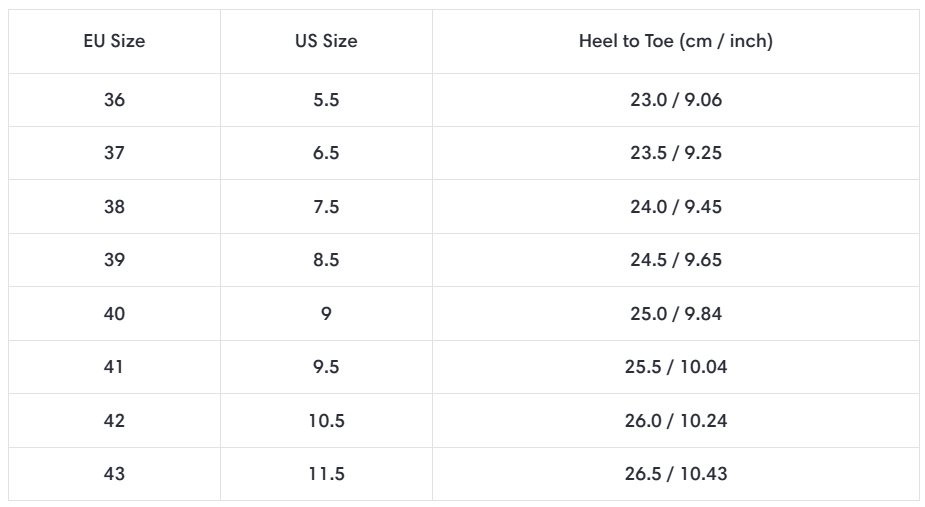Click the EU size 40 cell

[114, 314]
